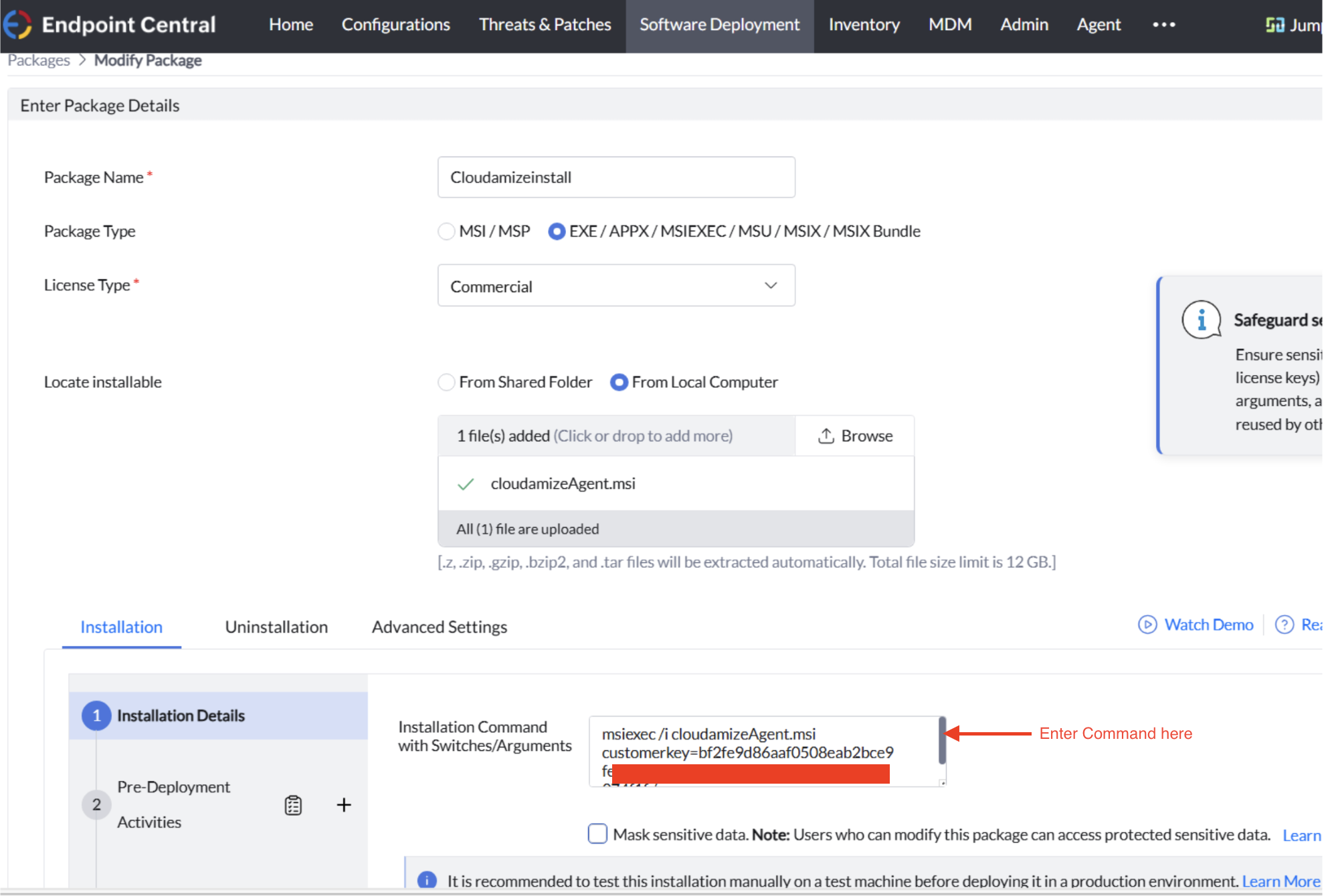Click the Safeguard info icon

pos(1201,320)
